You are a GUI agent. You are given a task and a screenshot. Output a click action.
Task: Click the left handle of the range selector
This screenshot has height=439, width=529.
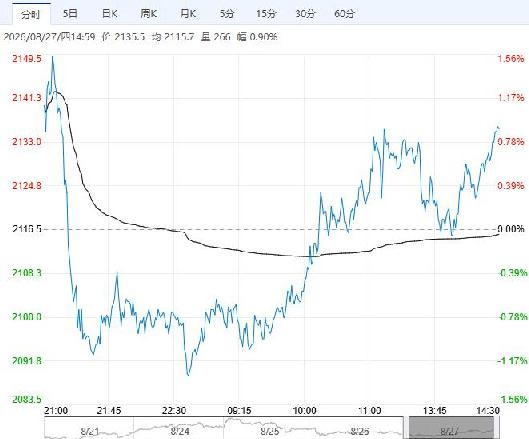406,428
